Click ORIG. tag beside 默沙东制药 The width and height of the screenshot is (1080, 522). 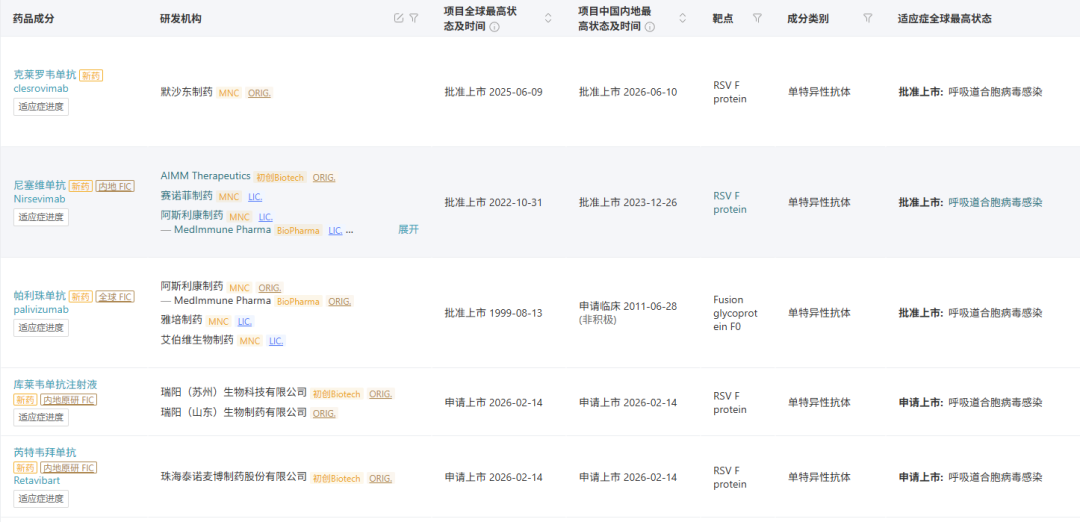coord(259,93)
